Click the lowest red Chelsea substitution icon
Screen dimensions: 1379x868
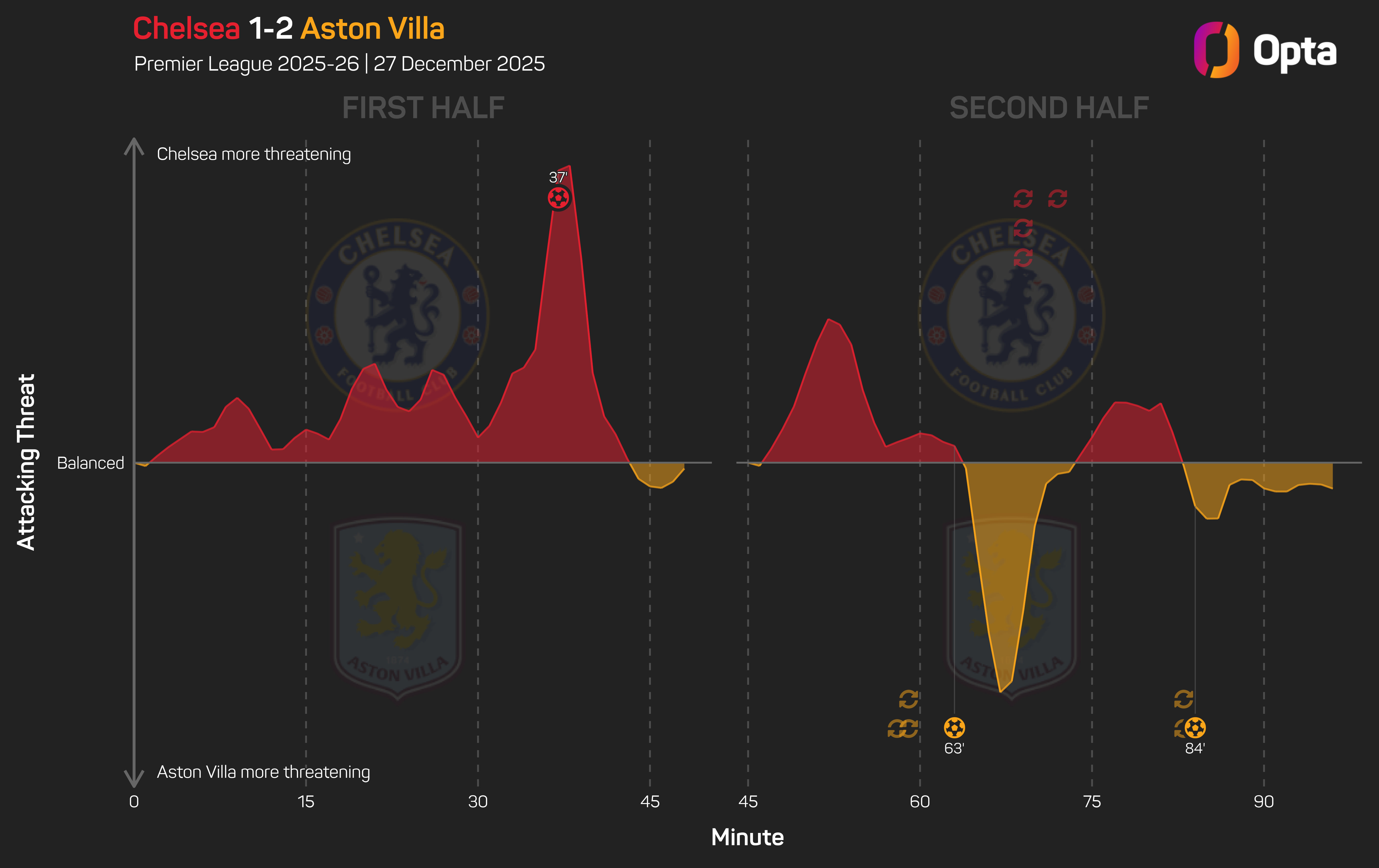pos(1023,258)
